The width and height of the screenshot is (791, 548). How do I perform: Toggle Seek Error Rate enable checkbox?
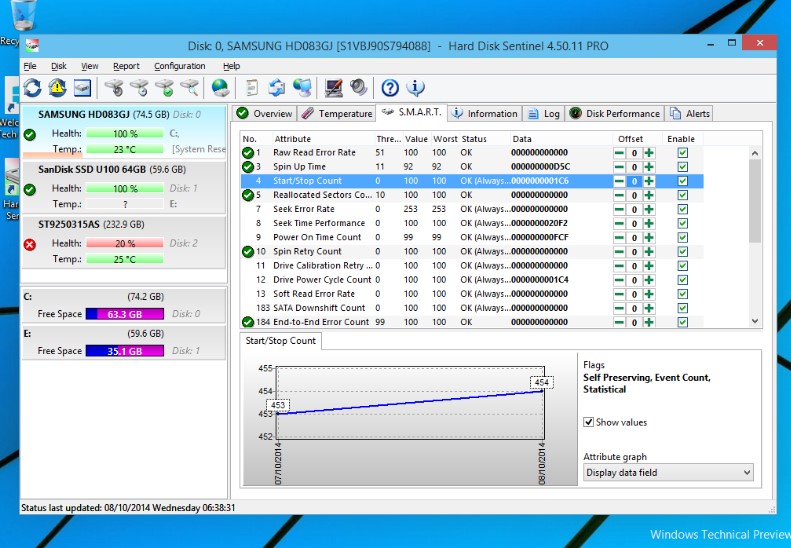tap(683, 209)
